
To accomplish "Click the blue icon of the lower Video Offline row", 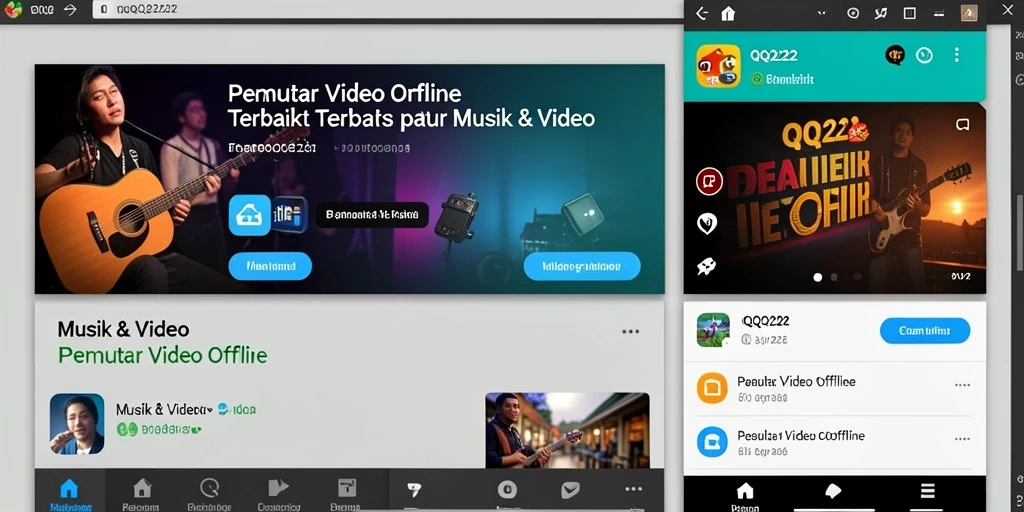I will click(712, 441).
